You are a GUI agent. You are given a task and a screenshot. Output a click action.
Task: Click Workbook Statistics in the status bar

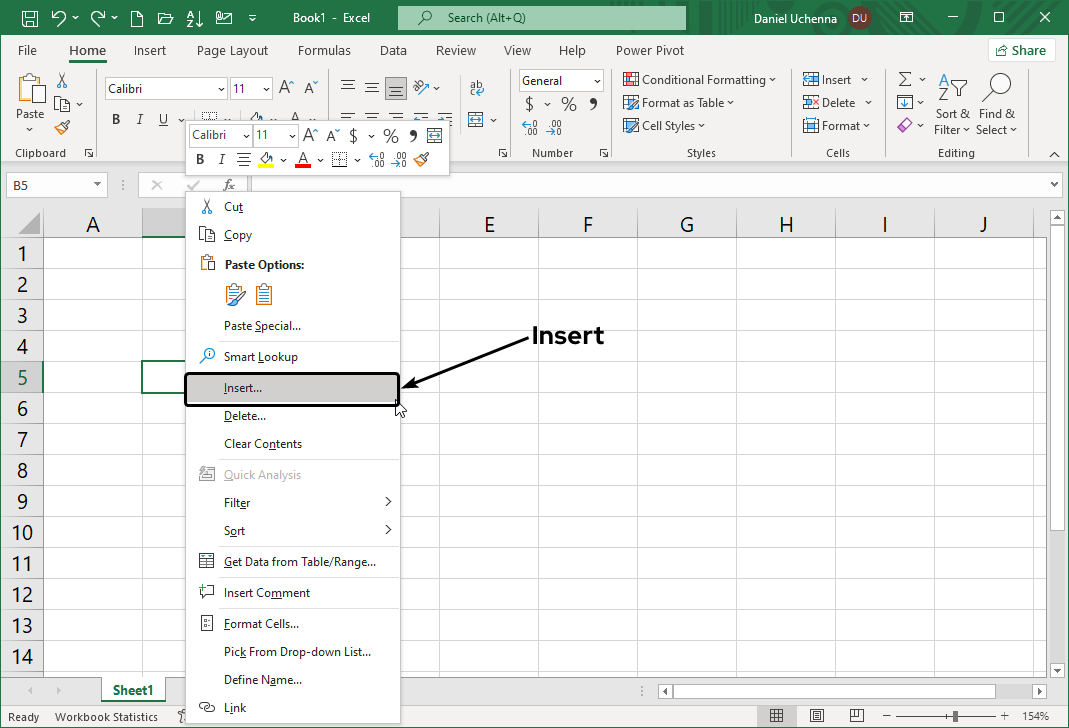click(106, 716)
